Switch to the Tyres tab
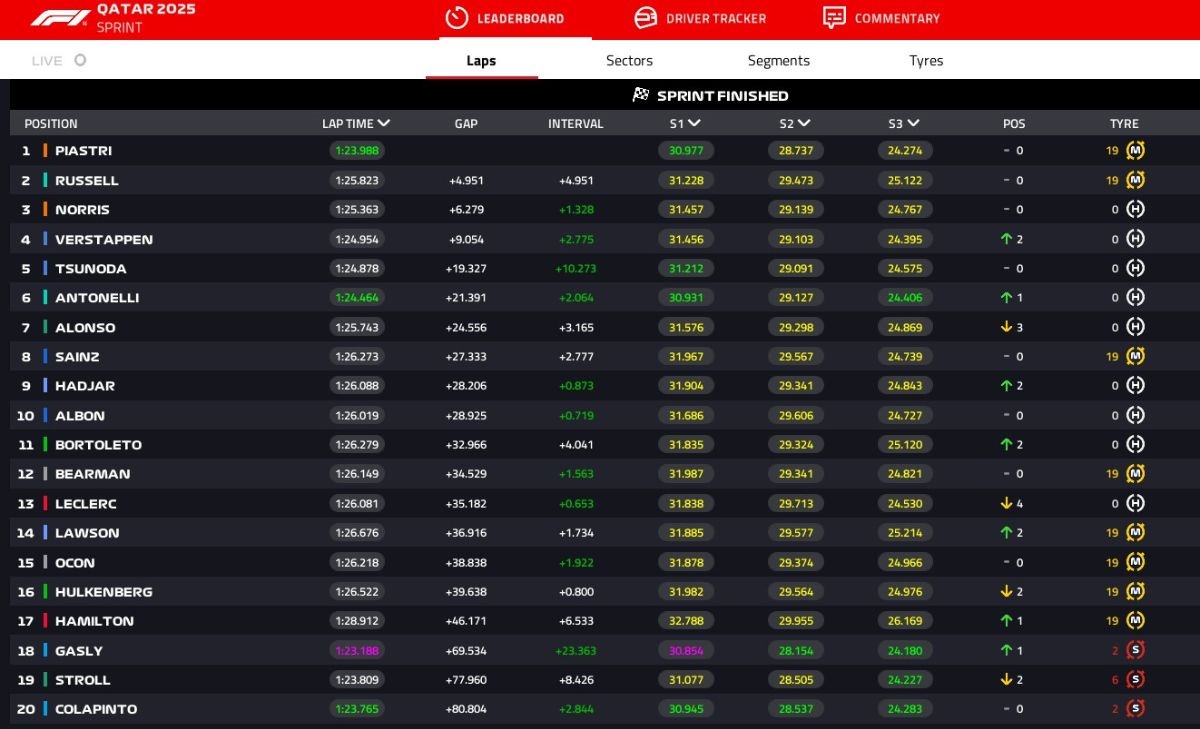The width and height of the screenshot is (1200, 729). [926, 61]
